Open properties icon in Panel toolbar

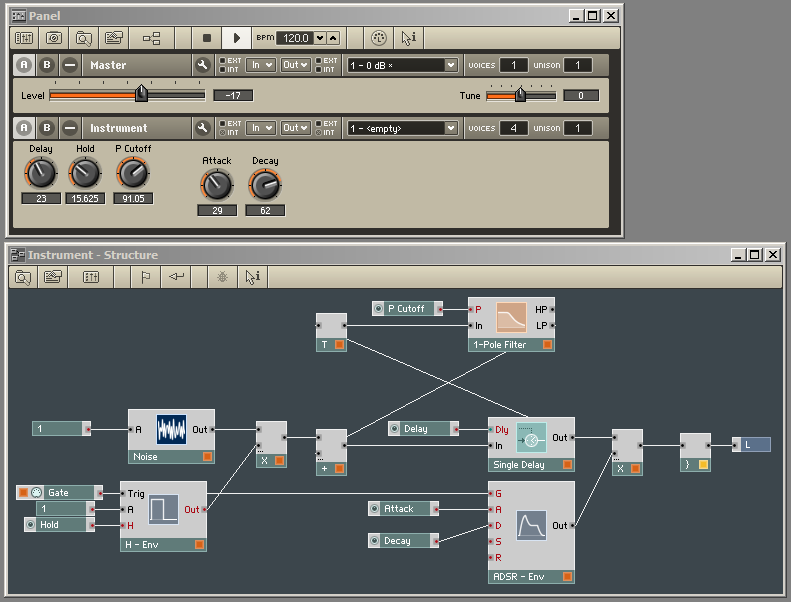tap(114, 38)
